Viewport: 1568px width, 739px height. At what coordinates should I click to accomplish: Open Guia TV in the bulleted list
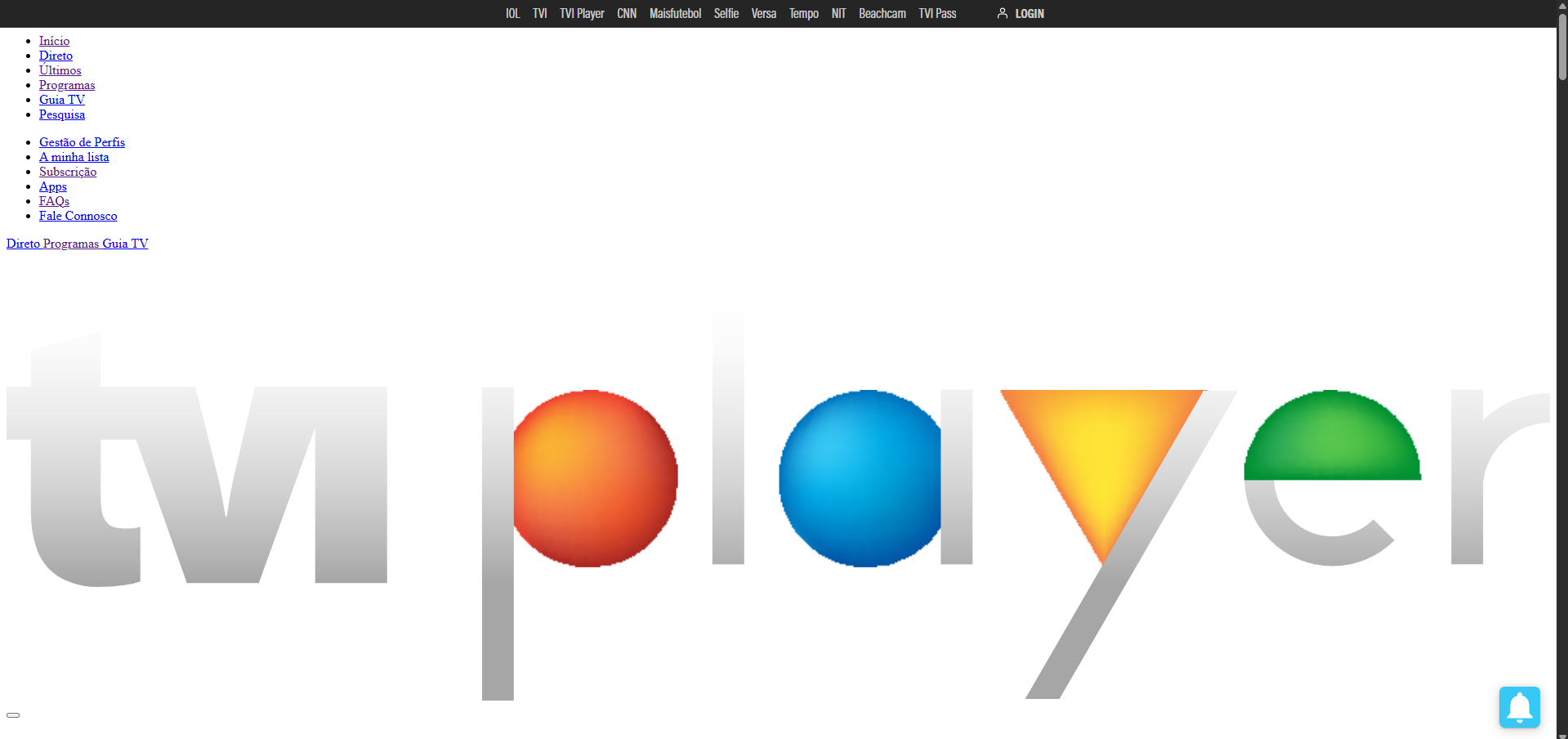click(x=62, y=100)
